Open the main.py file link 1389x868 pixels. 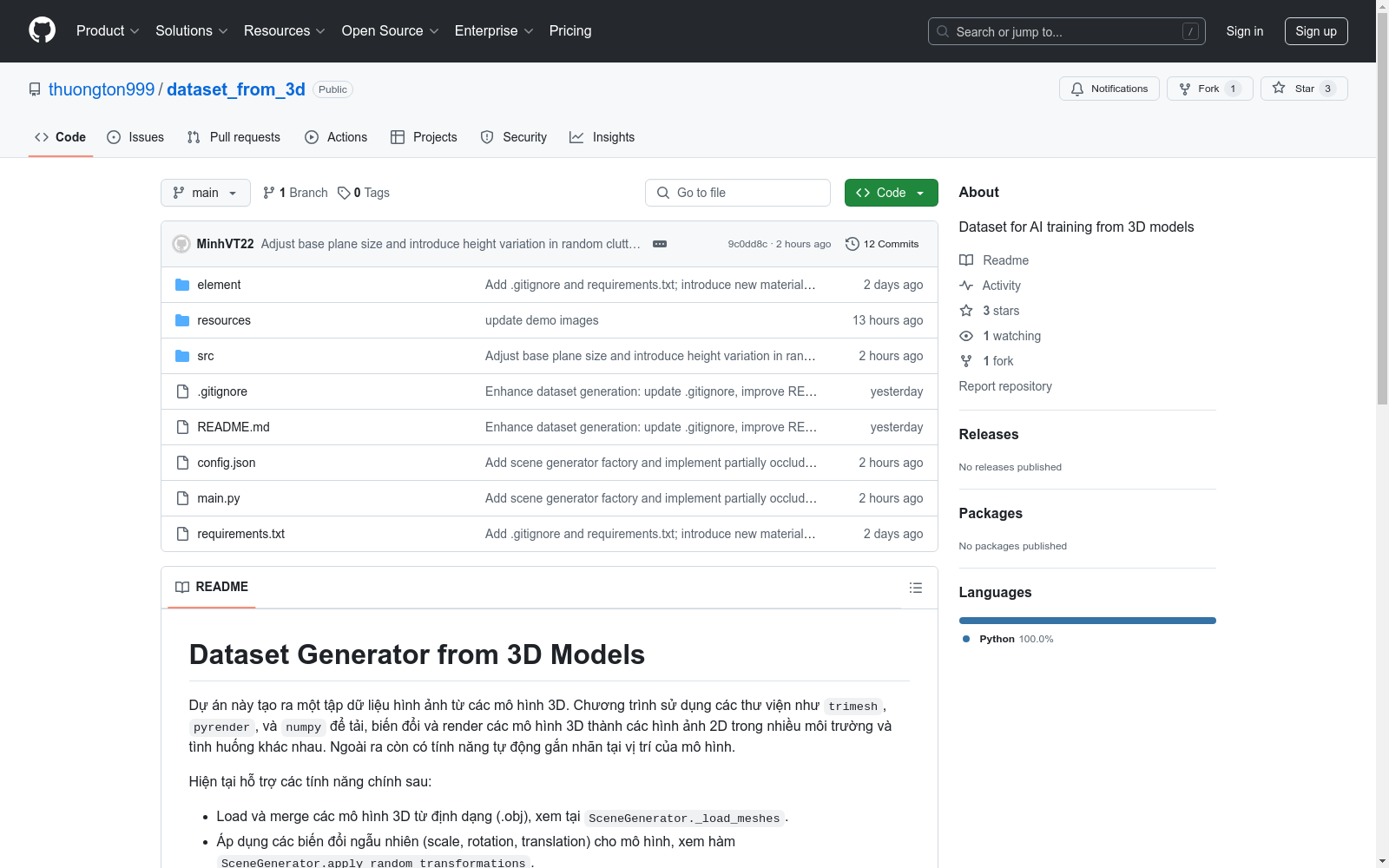(219, 498)
